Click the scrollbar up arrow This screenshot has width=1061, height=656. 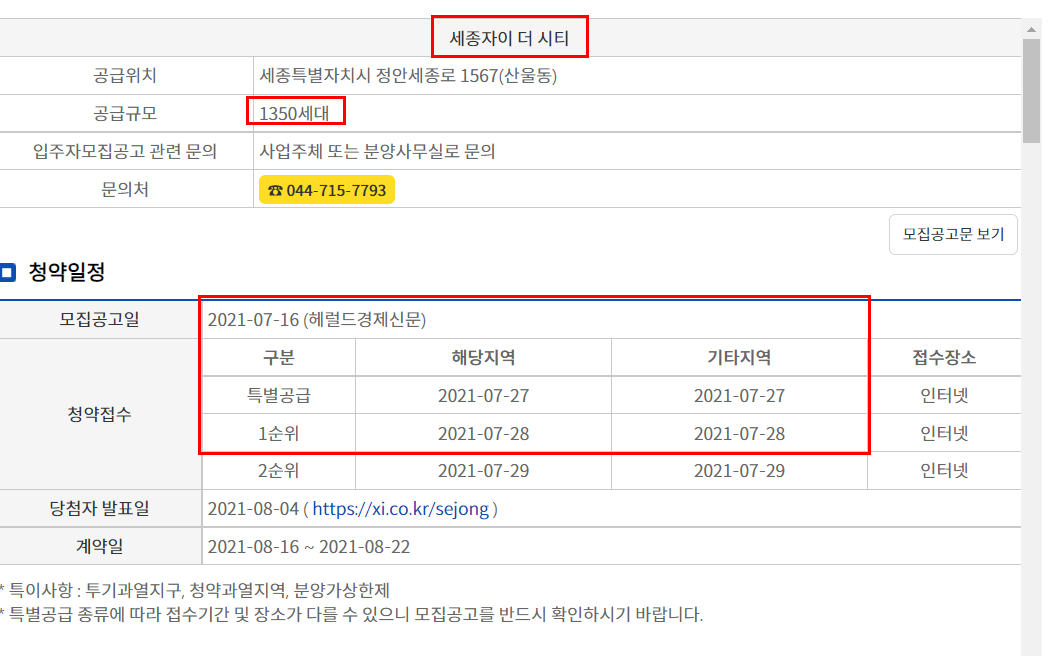tap(1031, 30)
